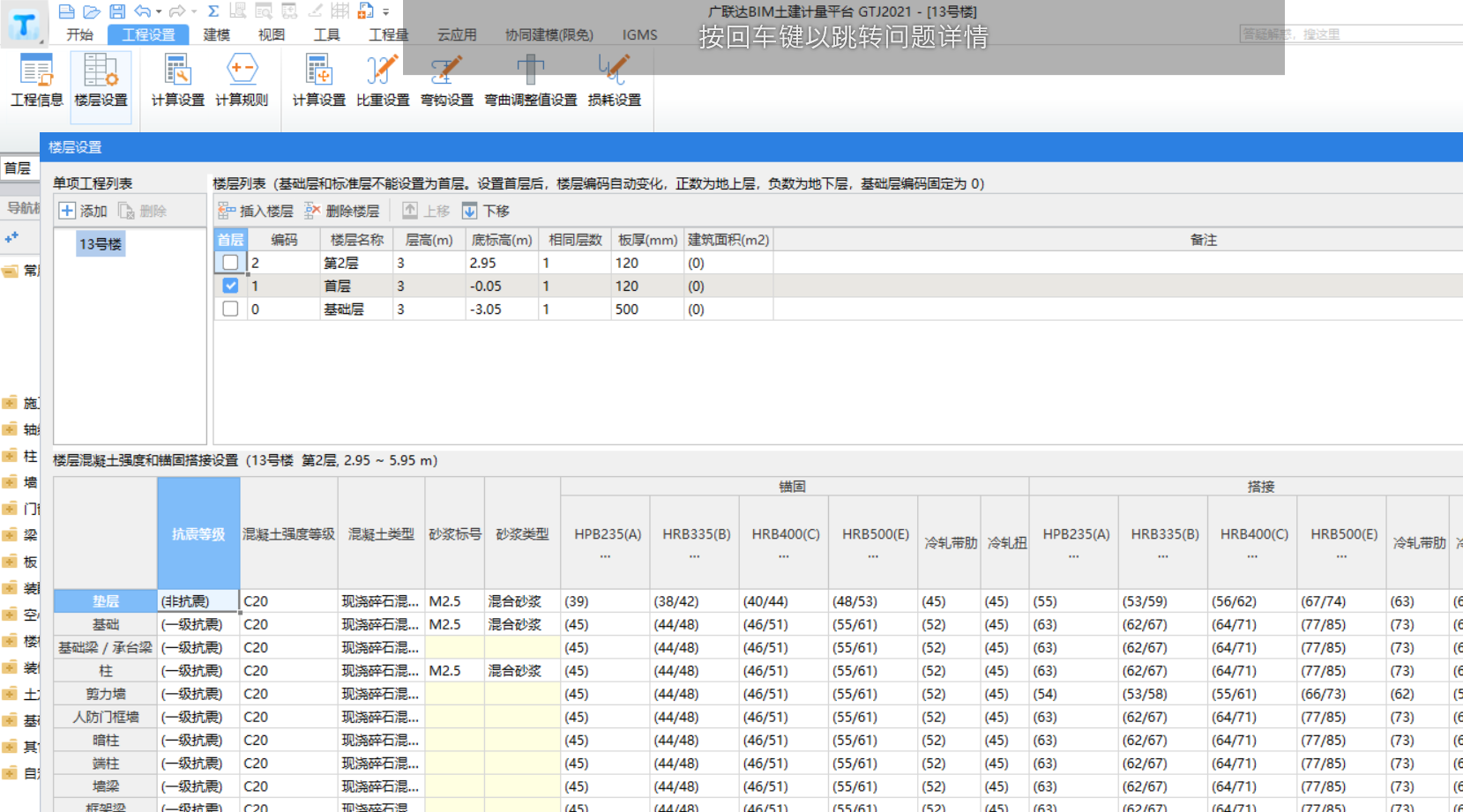Open 弯曲调整值设置 tool
The image size is (1463, 812).
click(531, 81)
